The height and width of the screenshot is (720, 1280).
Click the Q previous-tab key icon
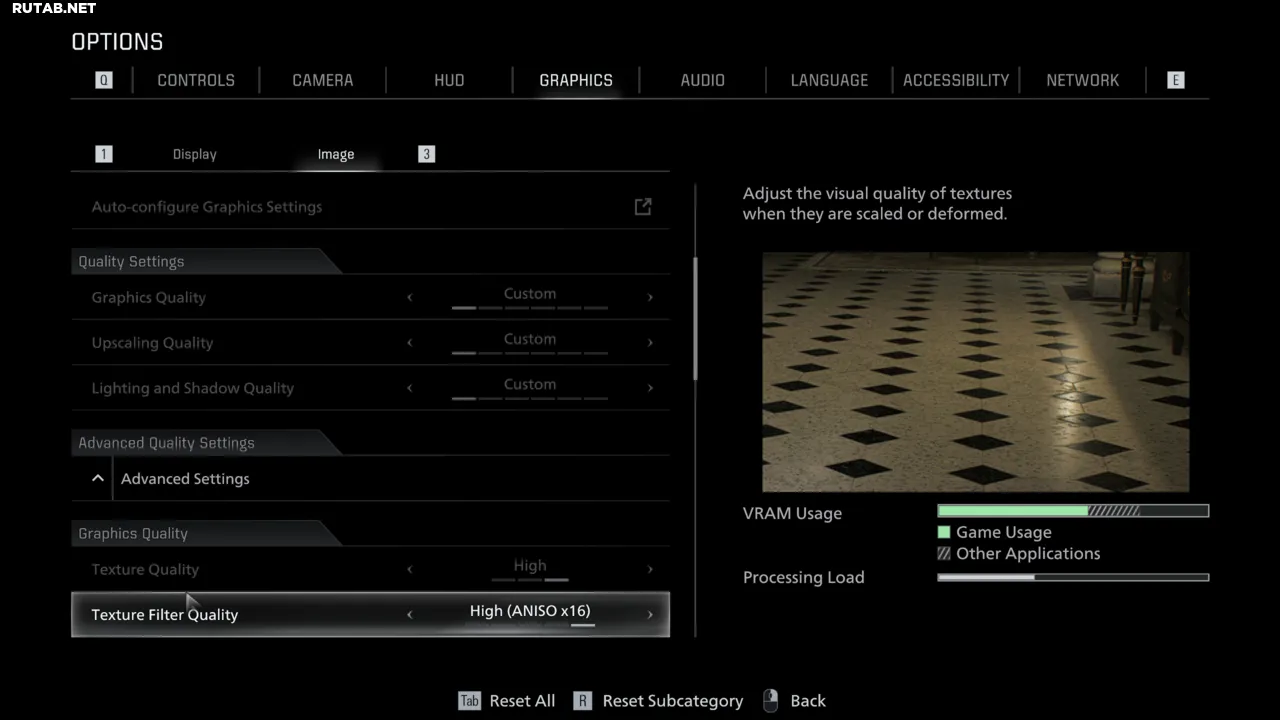[104, 80]
